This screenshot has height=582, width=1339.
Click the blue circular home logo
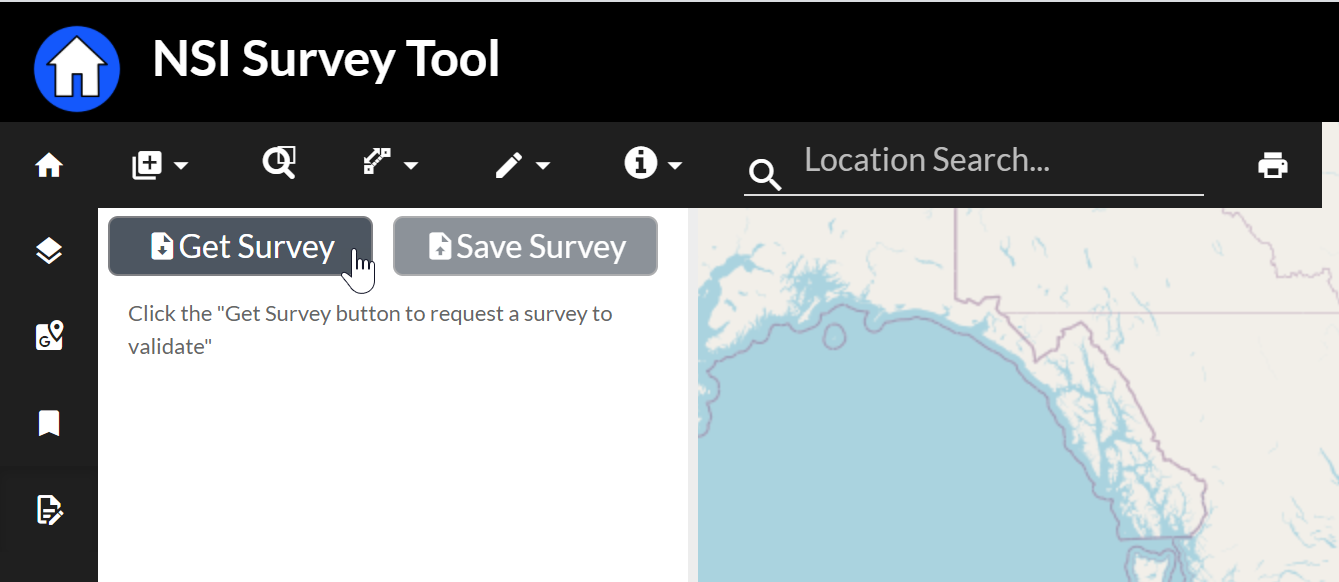pyautogui.click(x=77, y=68)
